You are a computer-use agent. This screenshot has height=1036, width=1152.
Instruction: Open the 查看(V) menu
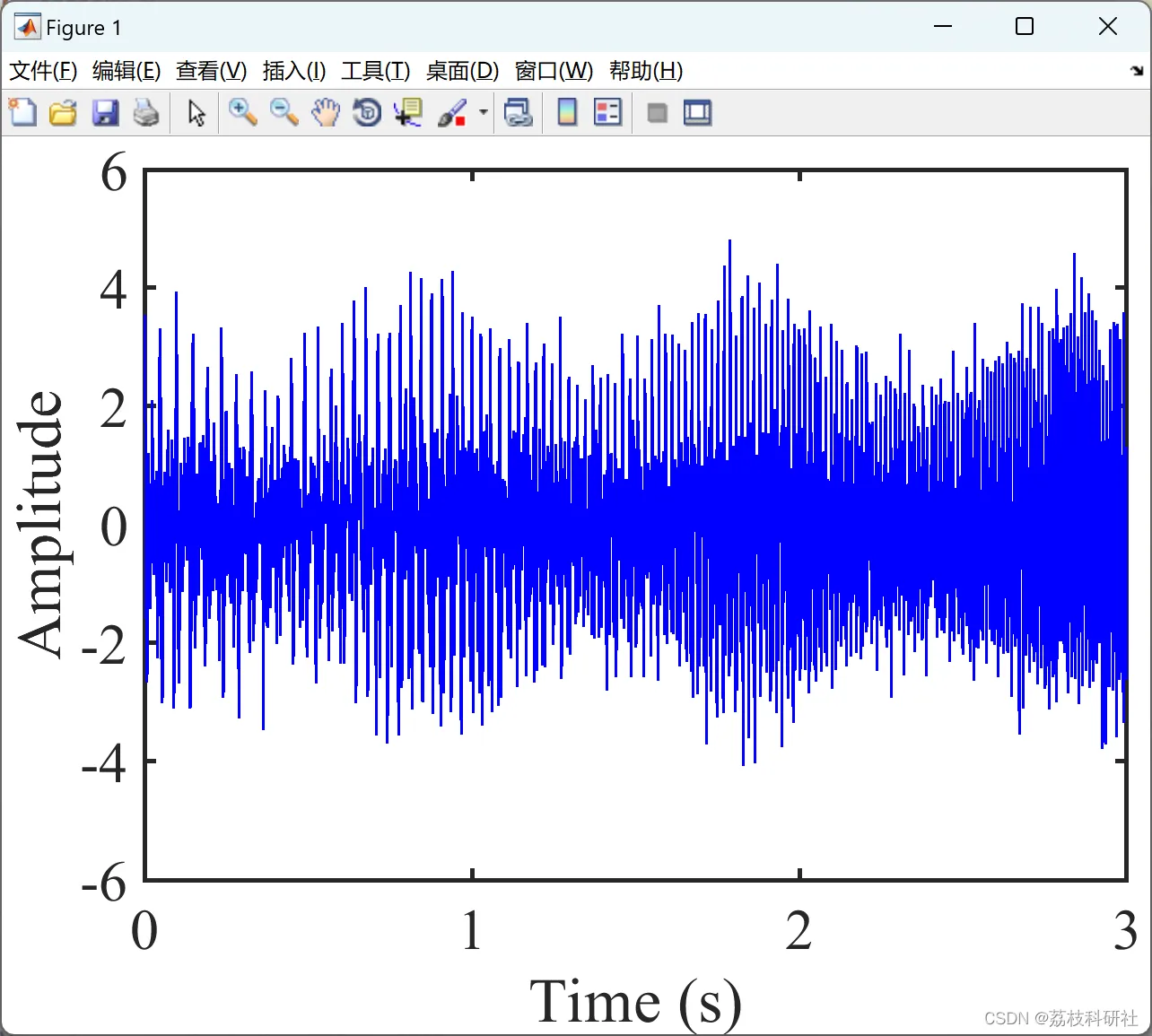click(211, 71)
